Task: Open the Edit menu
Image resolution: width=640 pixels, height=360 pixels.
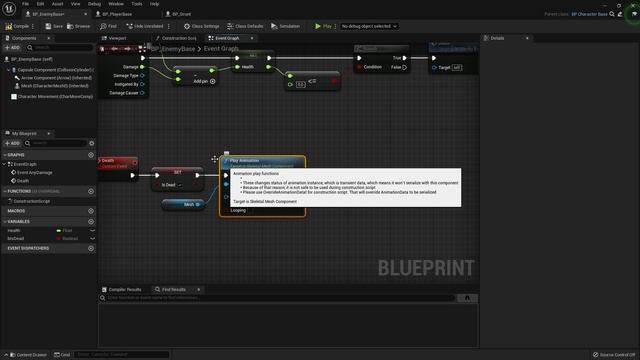Action: tap(40, 4)
